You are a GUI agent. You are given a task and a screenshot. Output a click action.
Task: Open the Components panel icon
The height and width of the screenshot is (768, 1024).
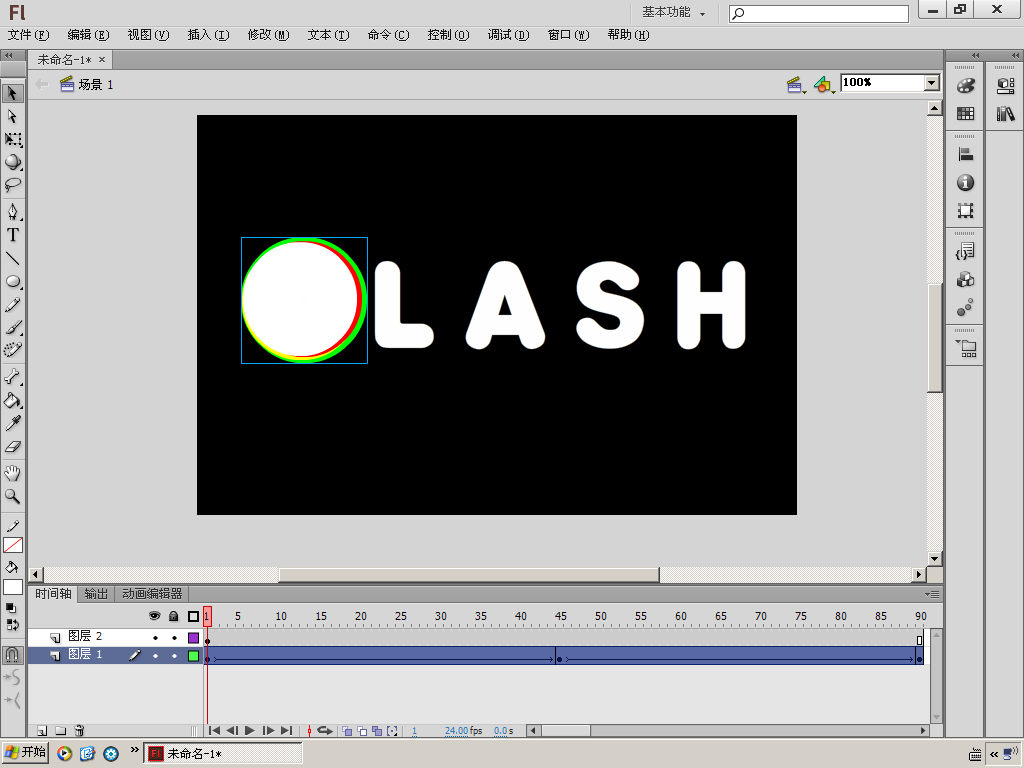click(965, 280)
